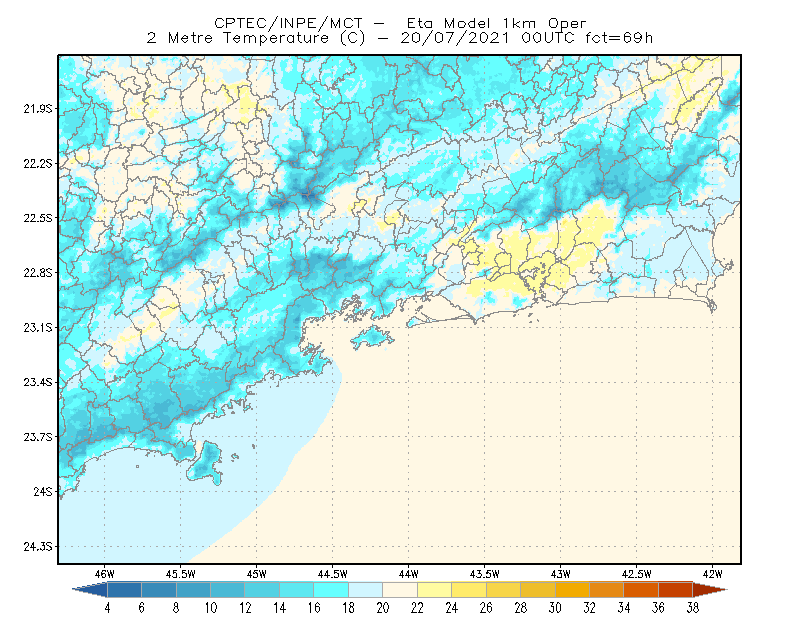Screen dimensions: 800x618
Task: Click the 46W longitude axis label
Action: click(x=105, y=574)
